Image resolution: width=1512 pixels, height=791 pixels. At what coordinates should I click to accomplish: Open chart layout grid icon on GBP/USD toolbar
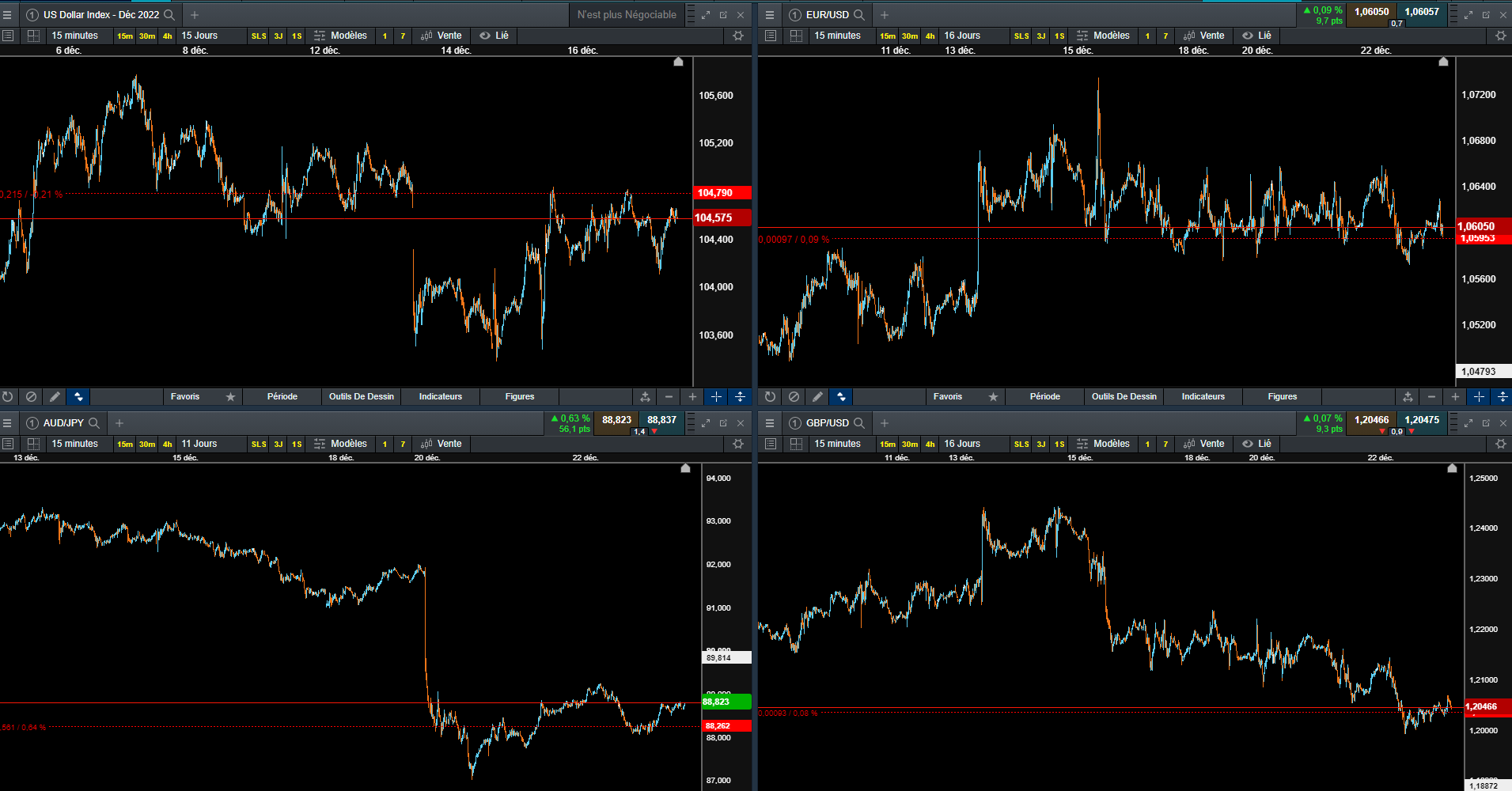coord(796,444)
